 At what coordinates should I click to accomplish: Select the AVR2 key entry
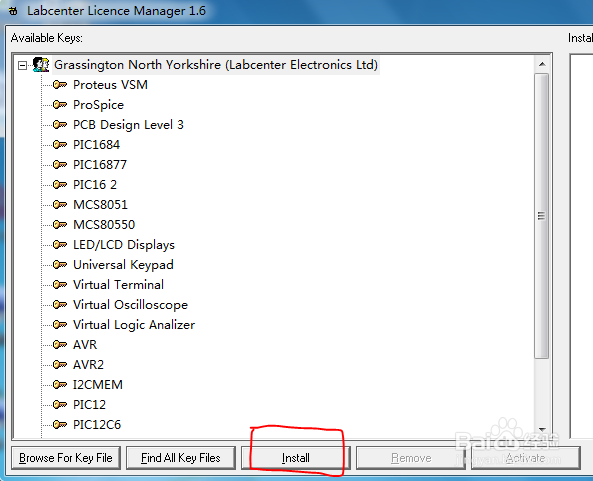(88, 365)
